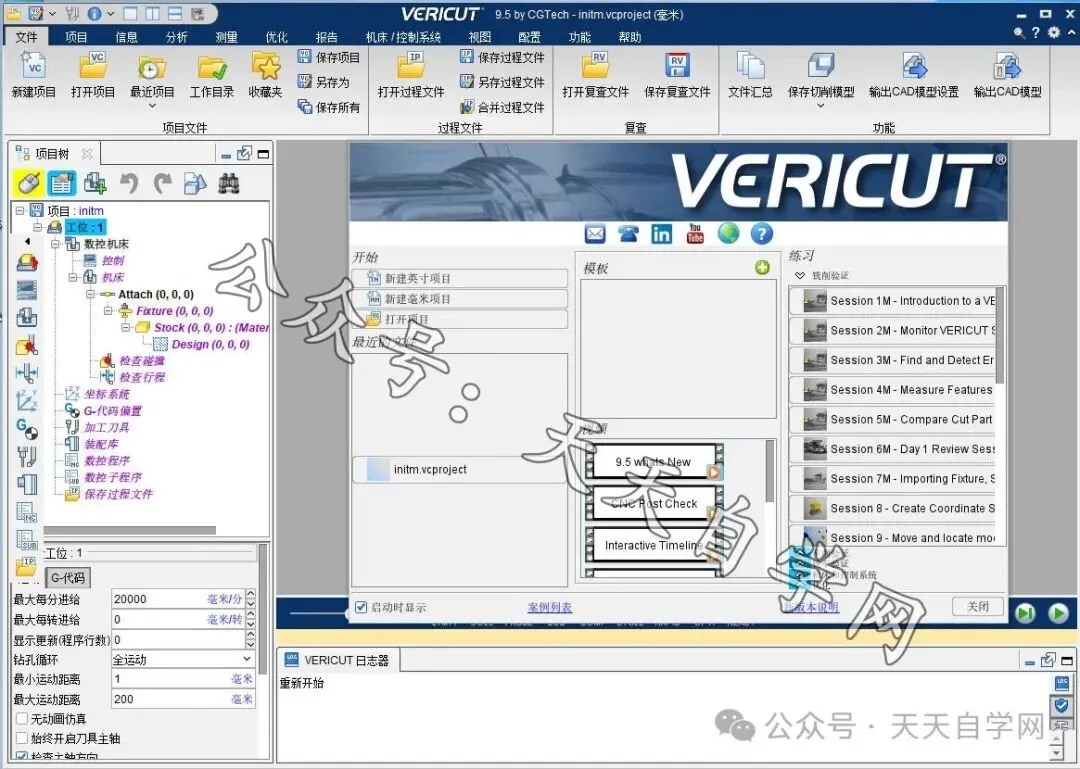Screen dimensions: 1080x769
Task: Select the 检查碰撞 tree item
Action: tap(142, 360)
